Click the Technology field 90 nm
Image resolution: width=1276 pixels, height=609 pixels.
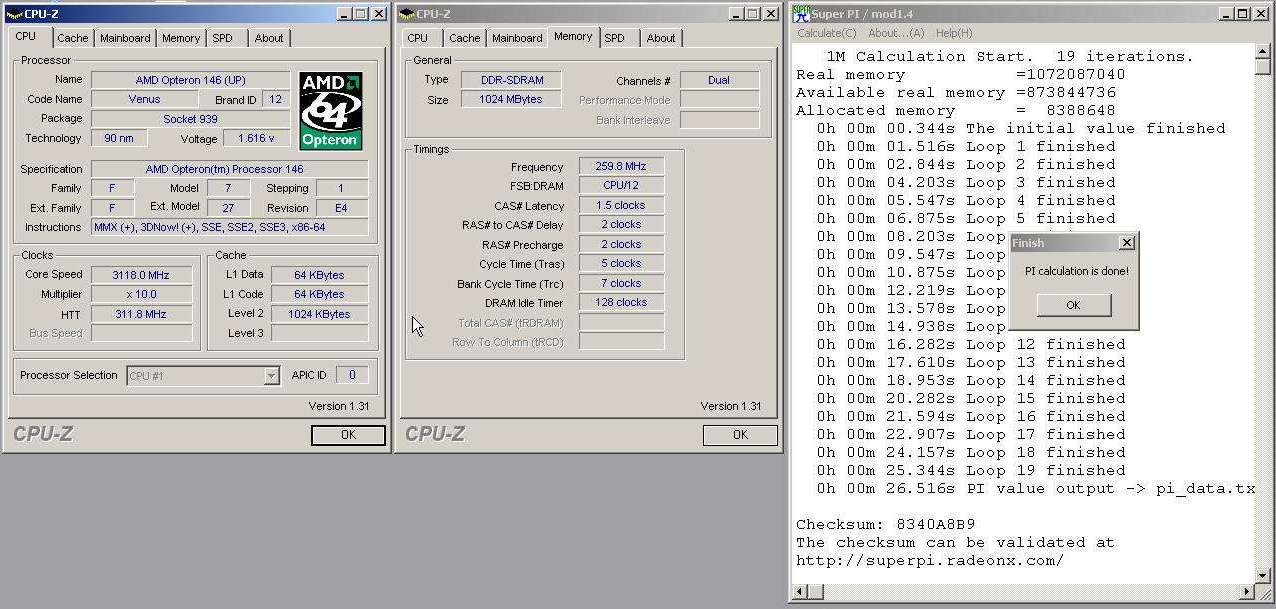tap(119, 138)
